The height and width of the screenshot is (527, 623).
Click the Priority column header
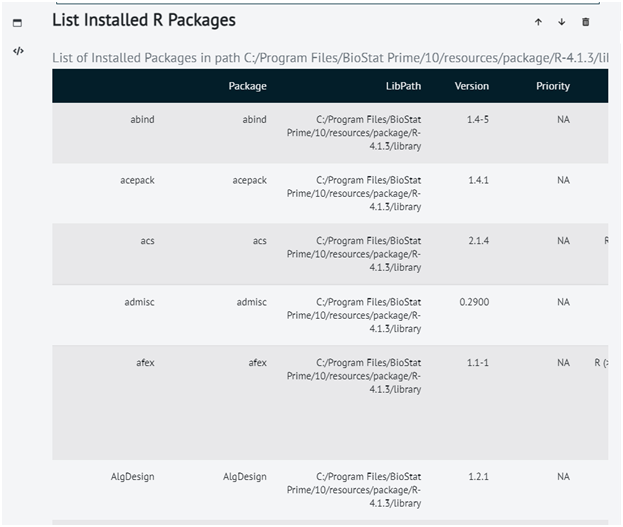click(553, 86)
